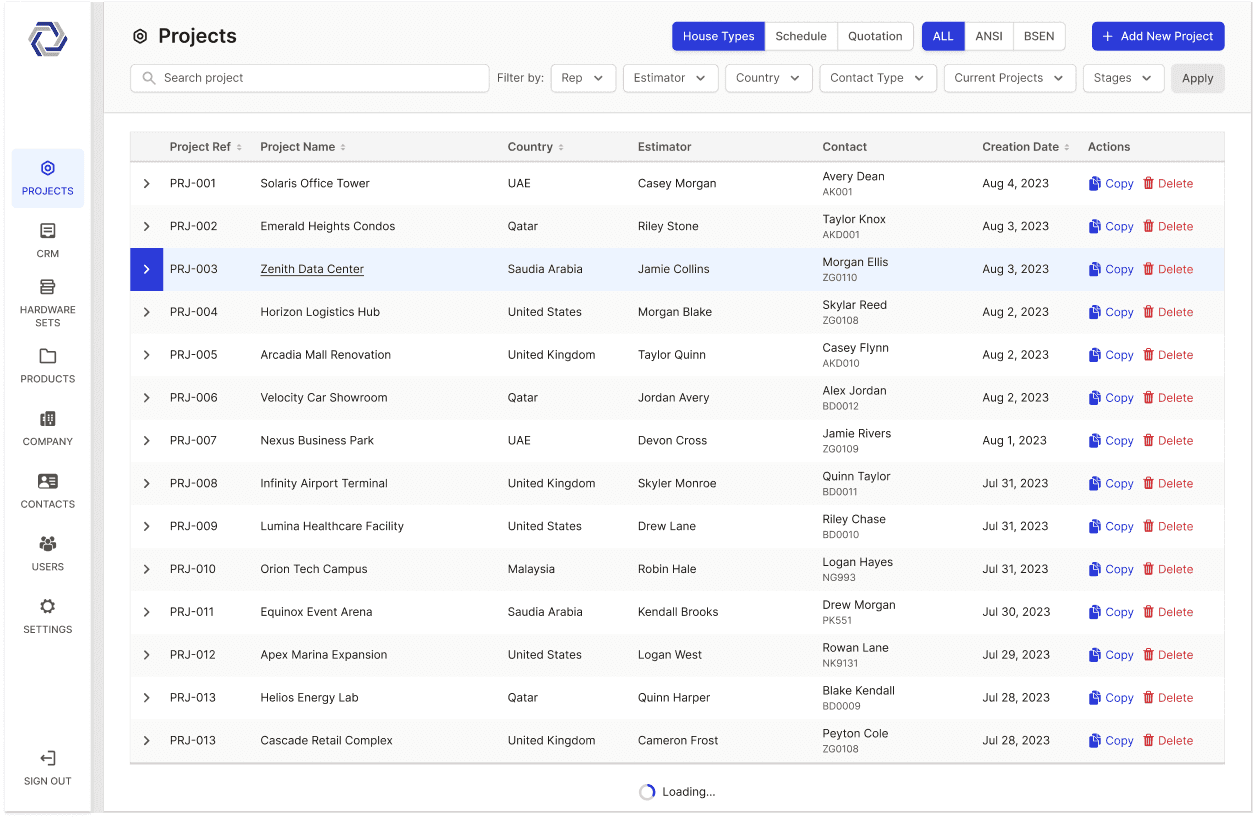The height and width of the screenshot is (823, 1253).
Task: Open the Stages filter dropdown
Action: 1123,78
